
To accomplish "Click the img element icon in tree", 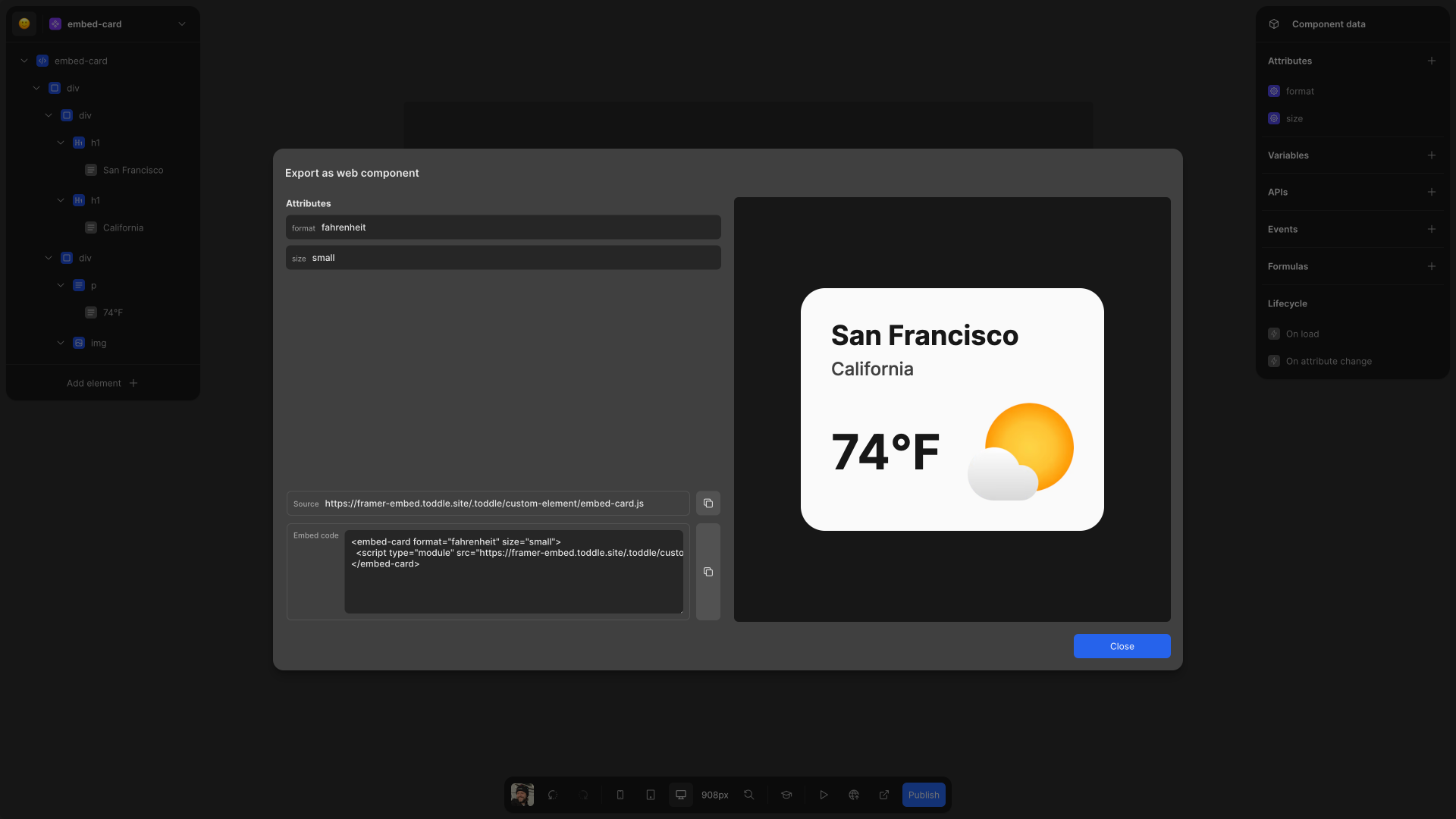I will tap(79, 343).
